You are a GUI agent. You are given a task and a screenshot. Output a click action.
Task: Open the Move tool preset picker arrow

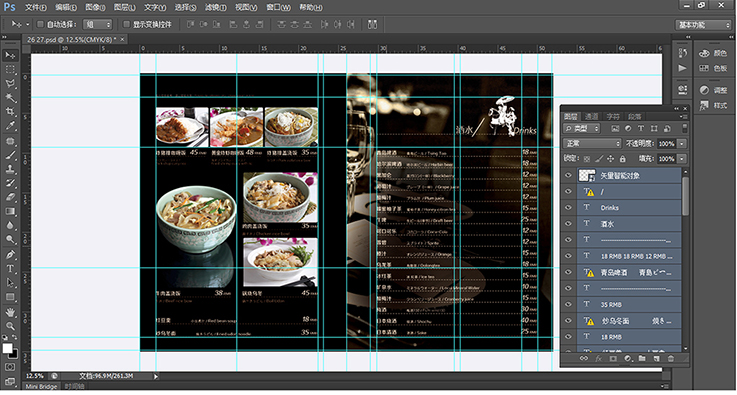(28, 24)
